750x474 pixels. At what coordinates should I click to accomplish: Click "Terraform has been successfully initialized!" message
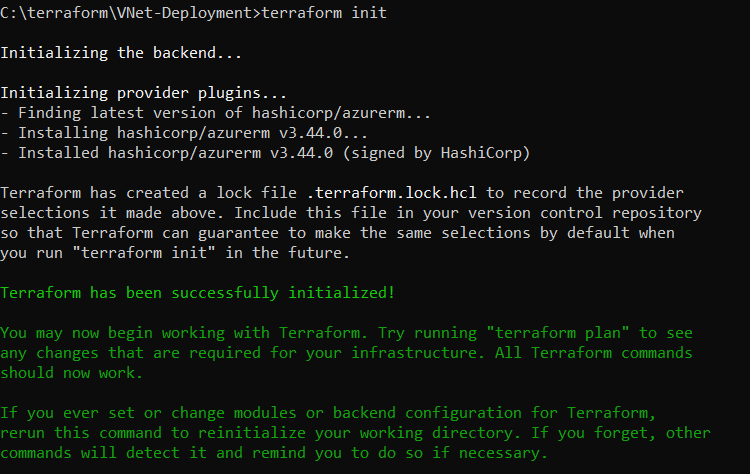click(x=198, y=293)
